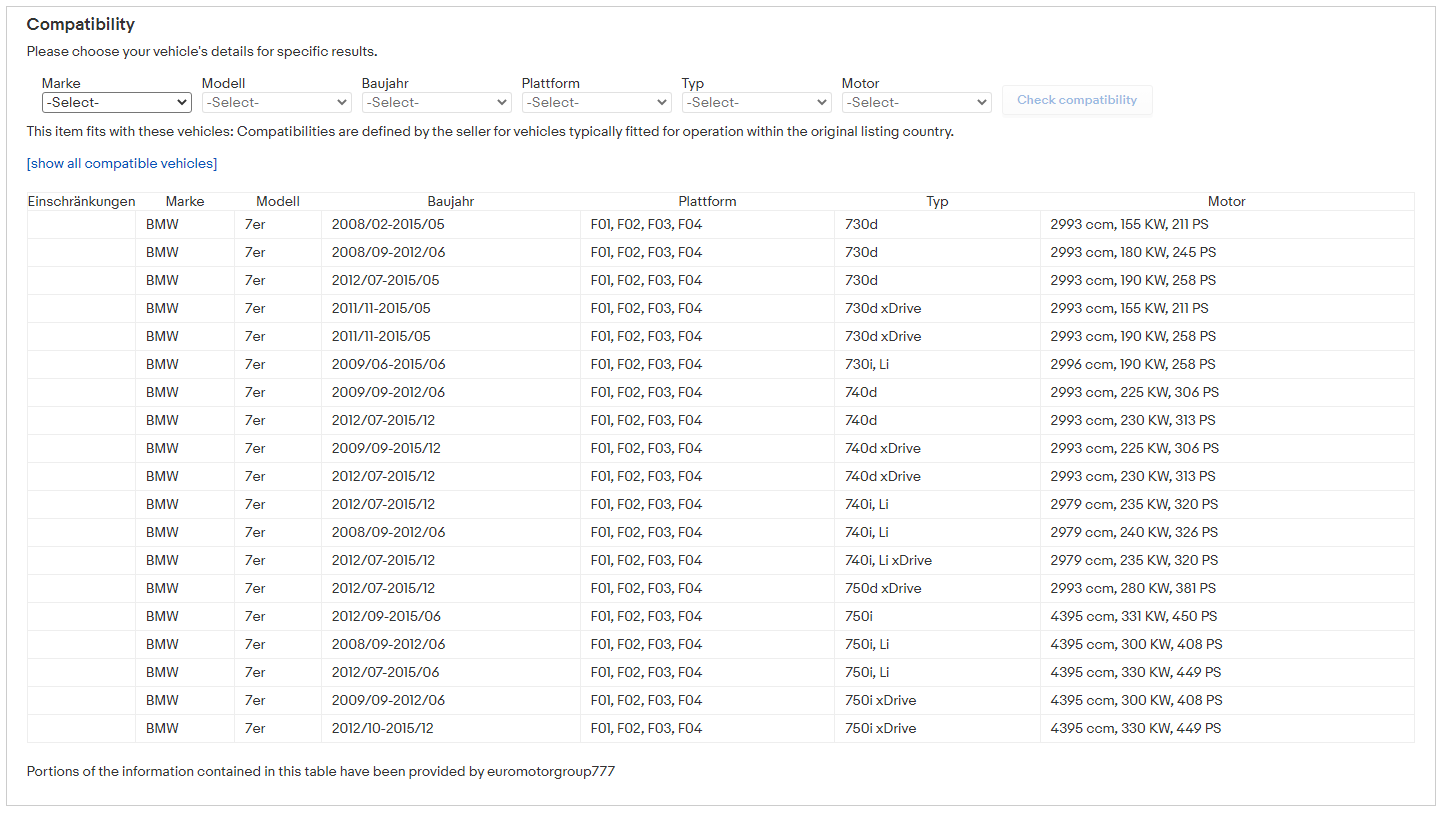This screenshot has height=813, width=1445.
Task: Click the Baujahr dropdown chevron arrow
Action: click(502, 102)
